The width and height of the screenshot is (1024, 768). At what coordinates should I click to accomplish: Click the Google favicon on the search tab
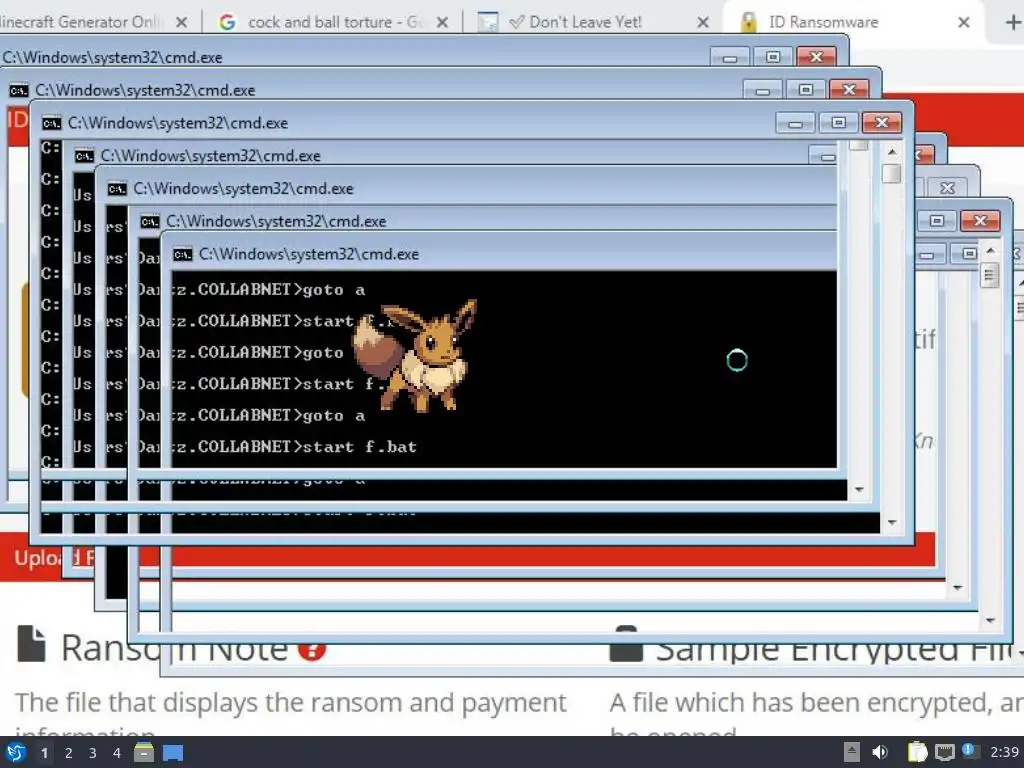tap(227, 22)
